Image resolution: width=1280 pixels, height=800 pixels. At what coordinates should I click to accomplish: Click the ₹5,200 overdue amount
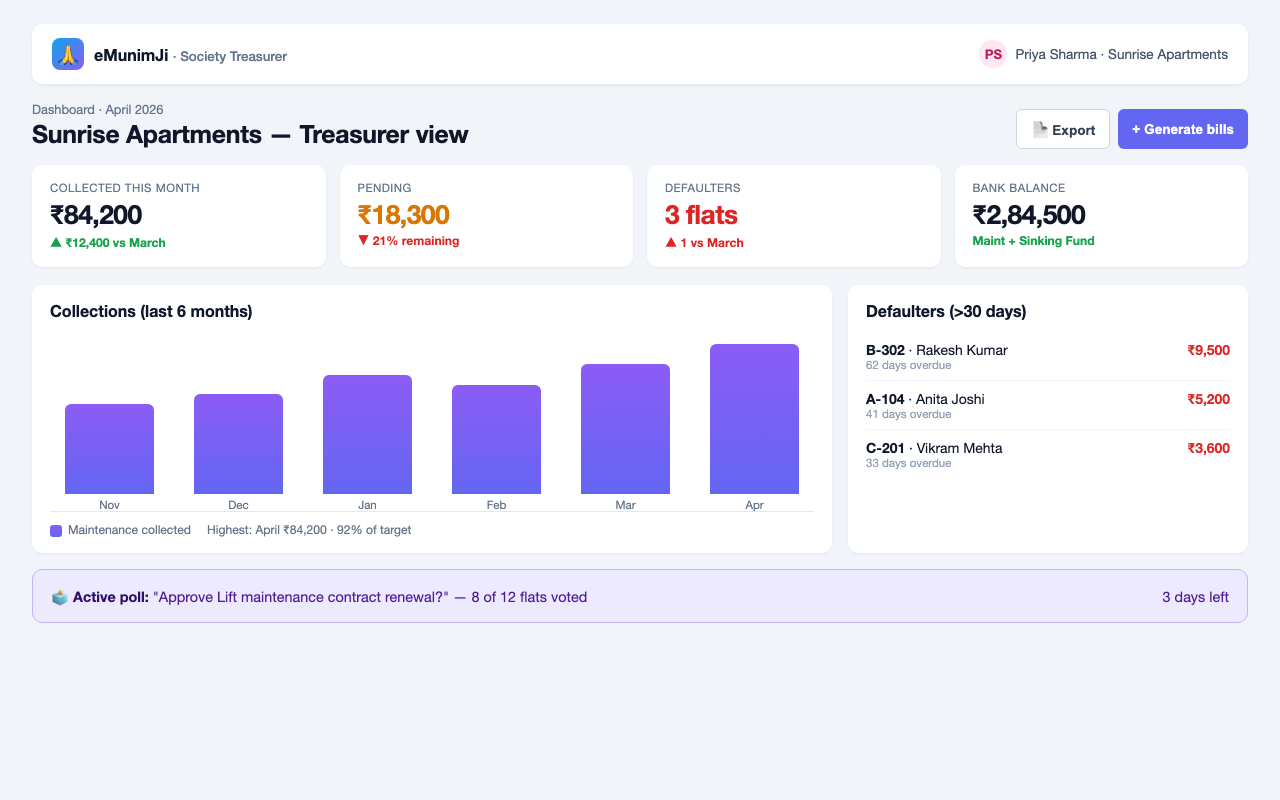click(x=1208, y=399)
